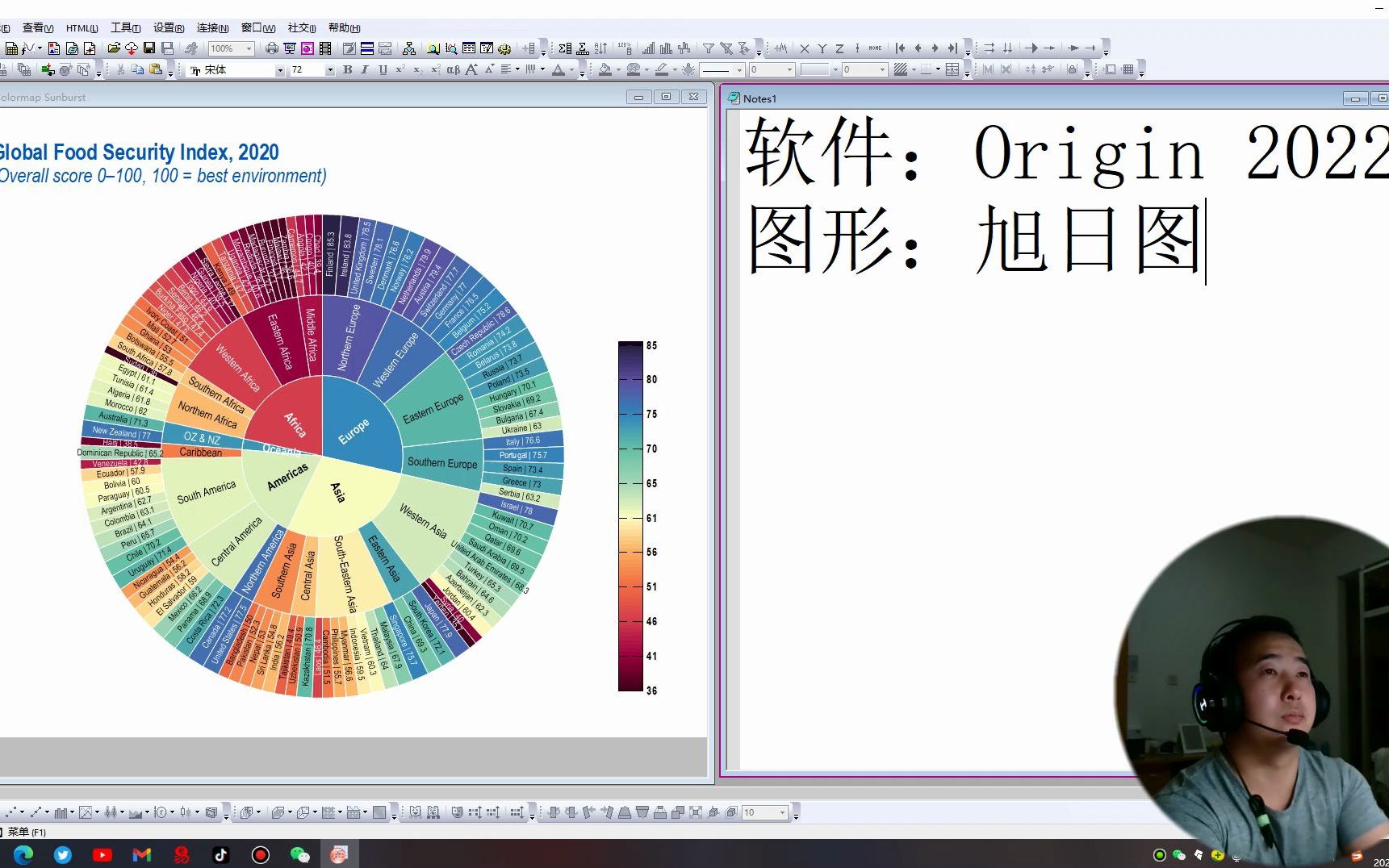The height and width of the screenshot is (868, 1389).
Task: Set column designation as Y
Action: click(822, 49)
